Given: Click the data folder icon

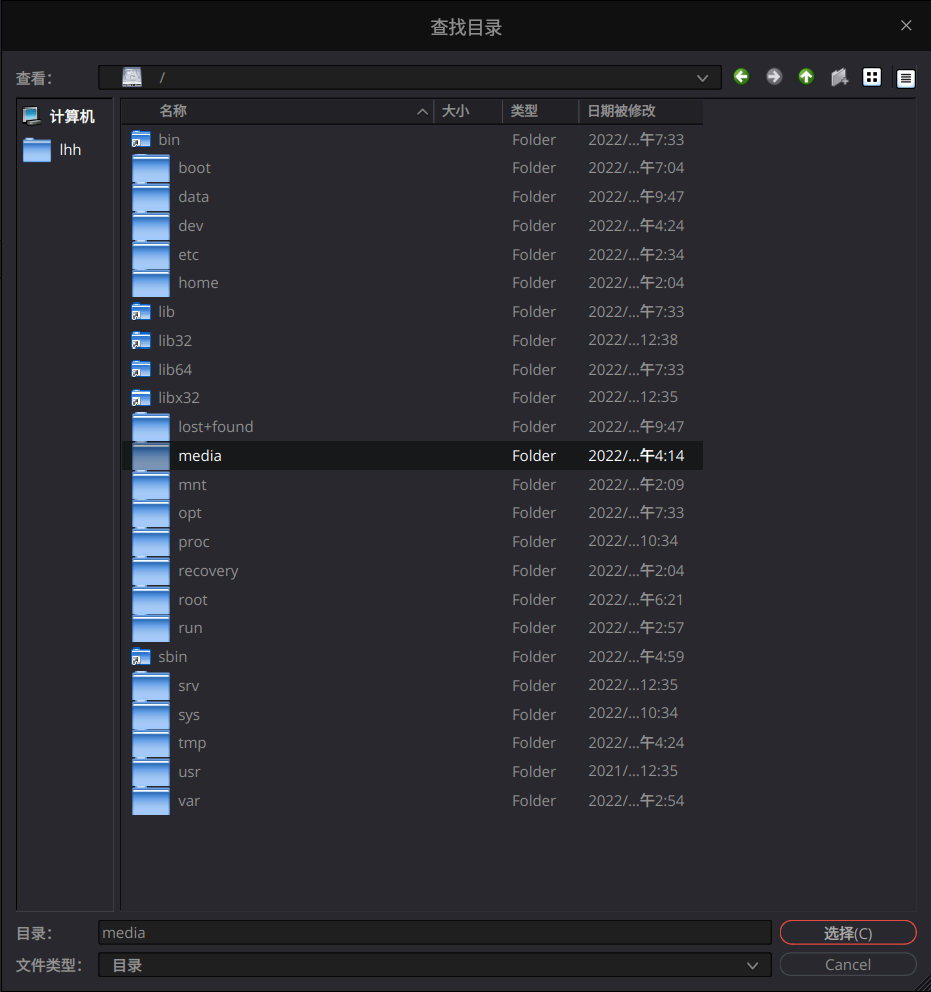Looking at the screenshot, I should [151, 197].
